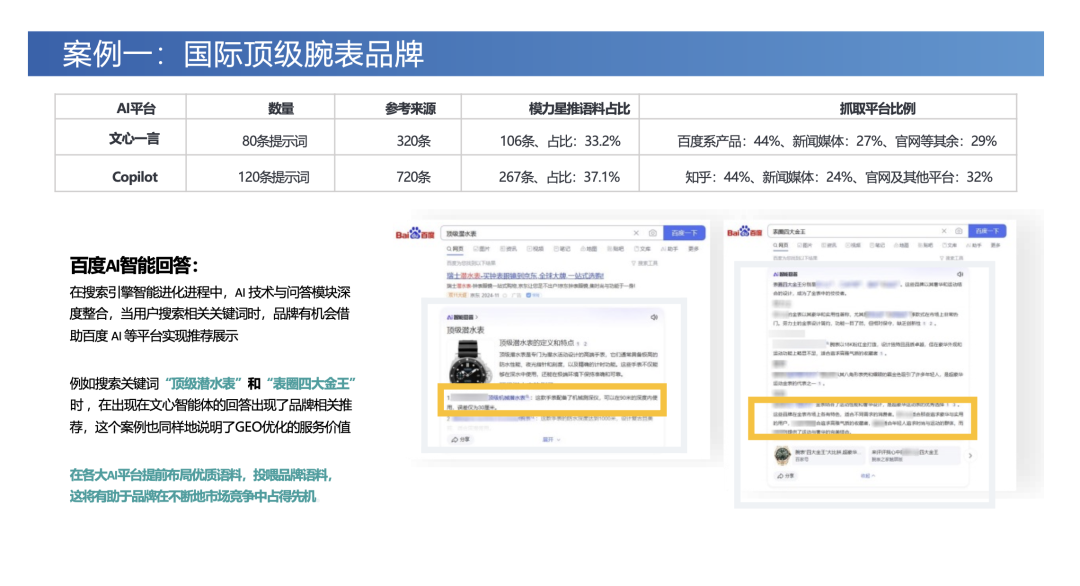The height and width of the screenshot is (586, 1080).
Task: Click the 分享 button in the 表圈四大金王 AI card
Action: pos(785,476)
